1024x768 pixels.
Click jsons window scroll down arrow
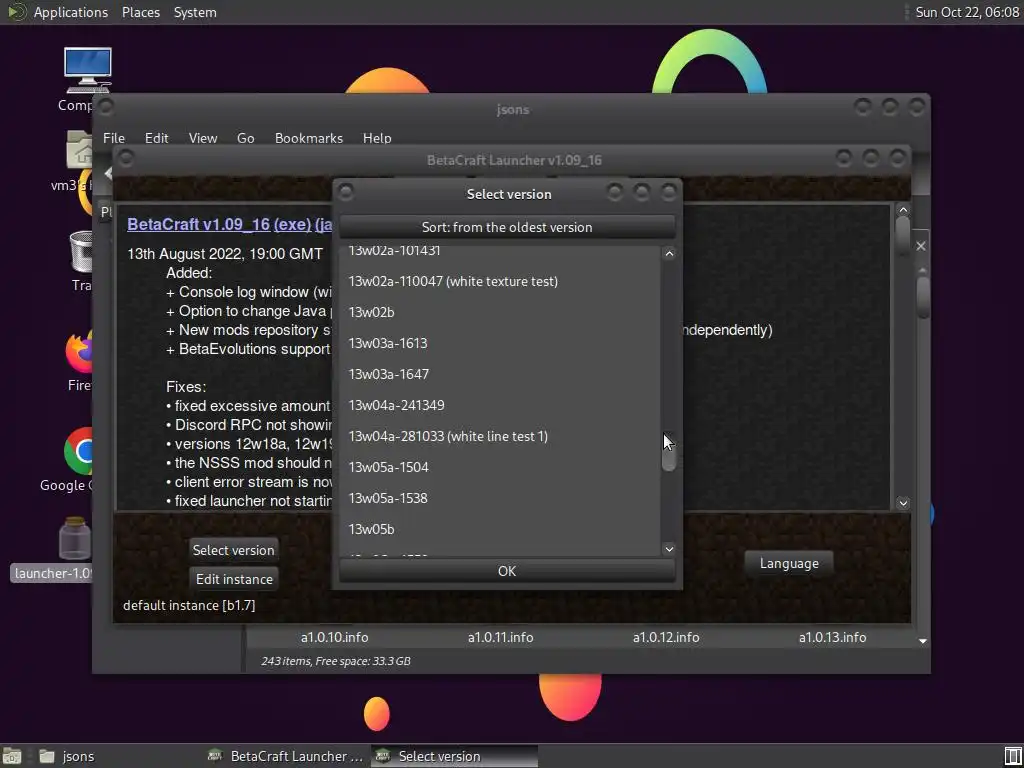pos(923,641)
